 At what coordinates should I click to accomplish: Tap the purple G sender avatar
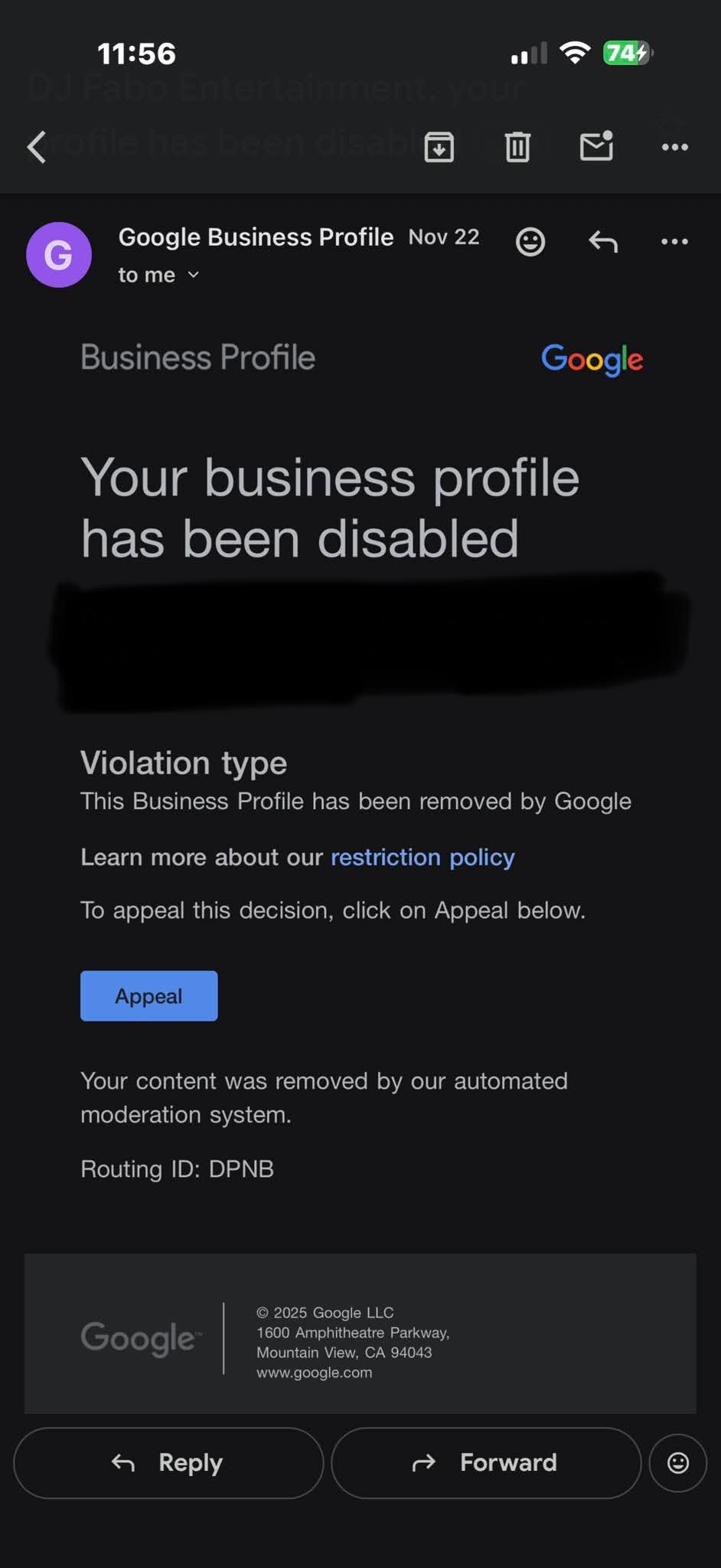click(59, 255)
